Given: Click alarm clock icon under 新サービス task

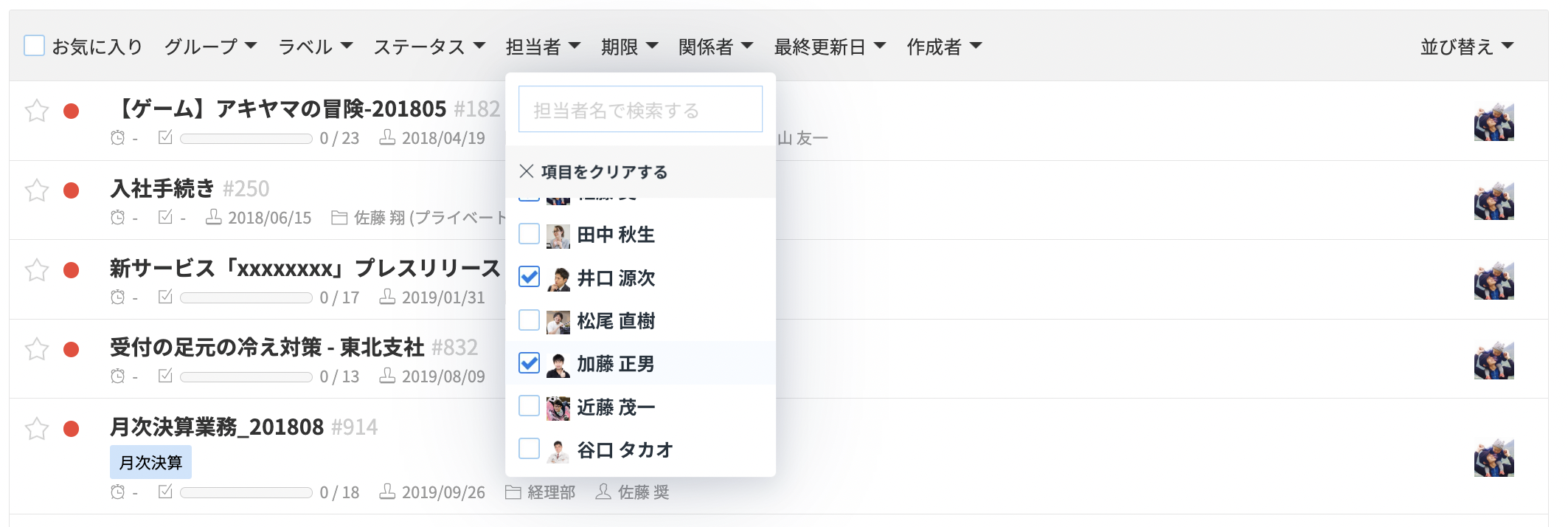Looking at the screenshot, I should (117, 297).
